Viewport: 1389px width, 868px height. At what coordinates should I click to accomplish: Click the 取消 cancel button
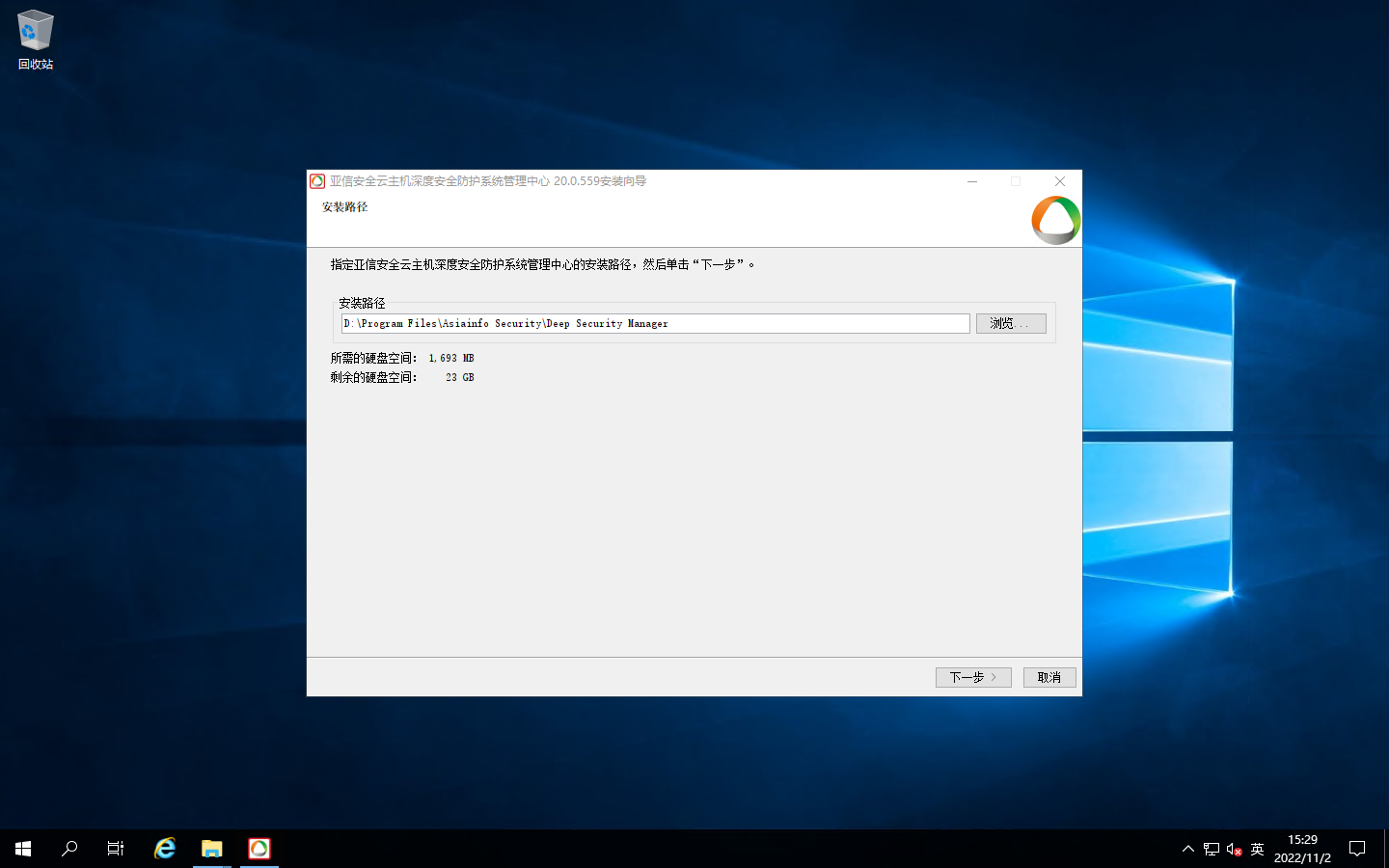(1049, 677)
